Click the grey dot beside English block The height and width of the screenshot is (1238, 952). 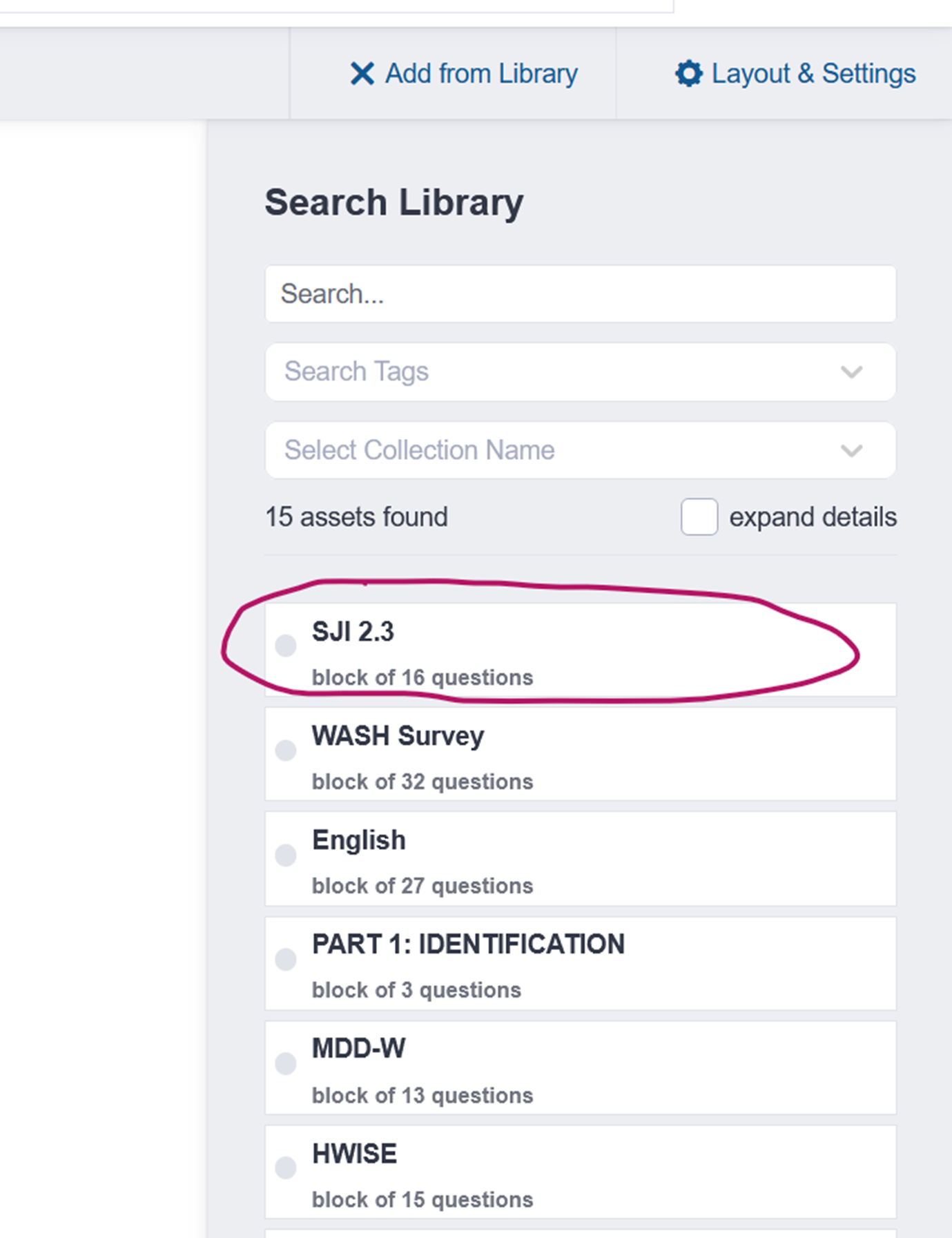point(286,855)
